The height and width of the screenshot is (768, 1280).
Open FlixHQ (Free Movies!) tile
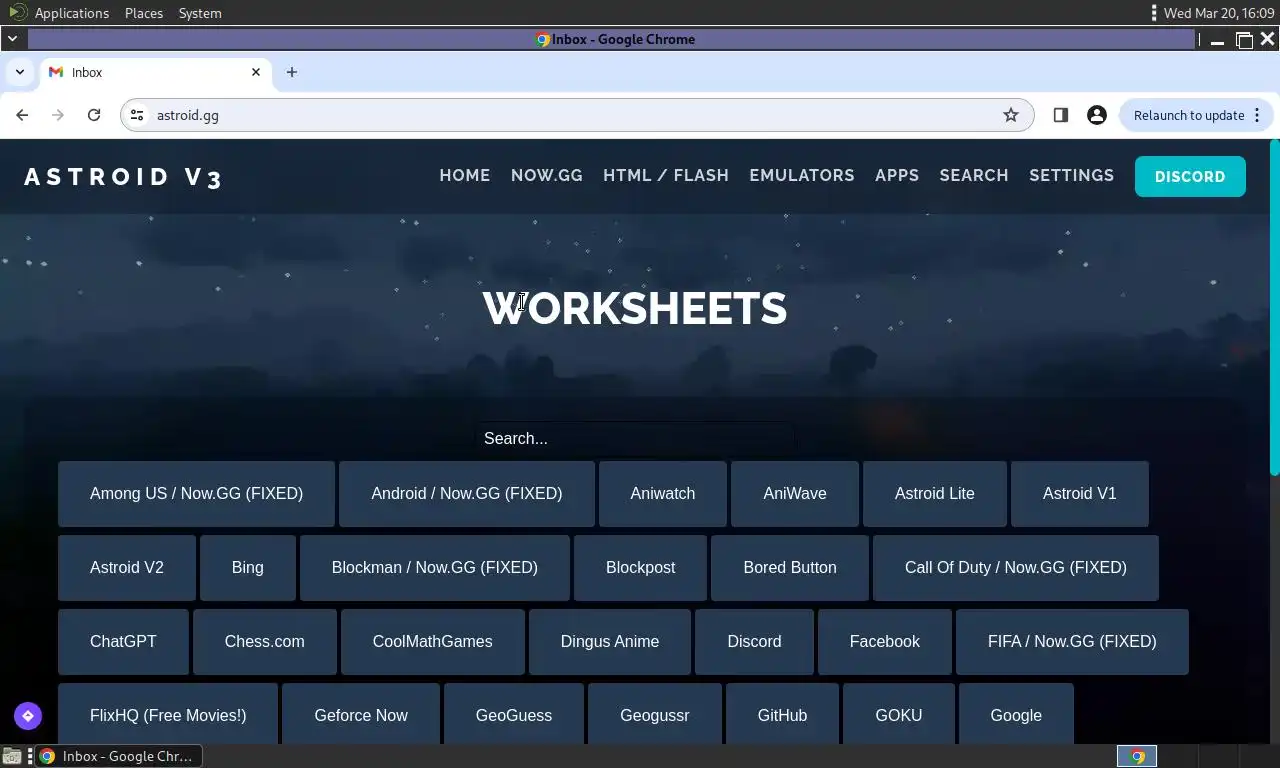(x=168, y=714)
